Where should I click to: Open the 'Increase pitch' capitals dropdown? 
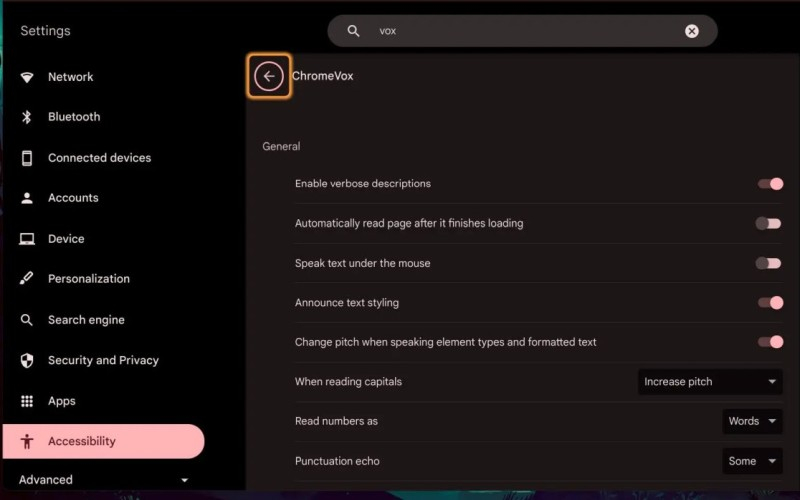pos(710,382)
